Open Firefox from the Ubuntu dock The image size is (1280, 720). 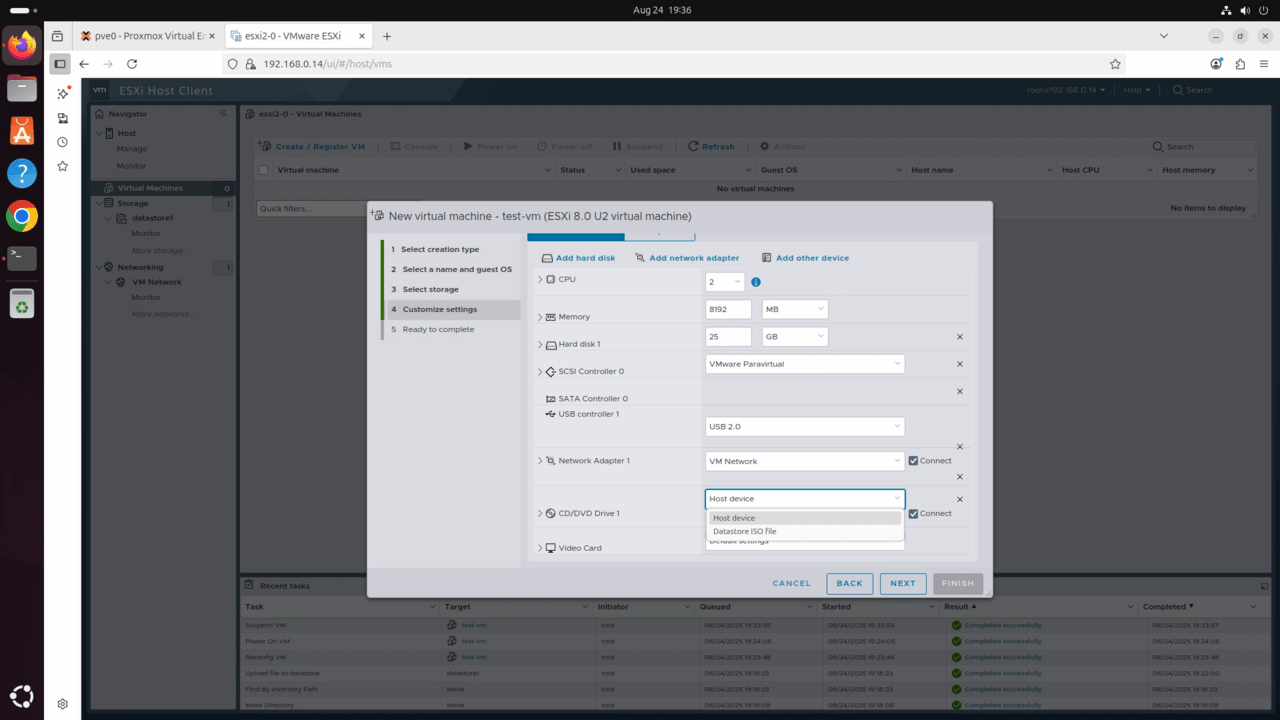click(x=21, y=45)
